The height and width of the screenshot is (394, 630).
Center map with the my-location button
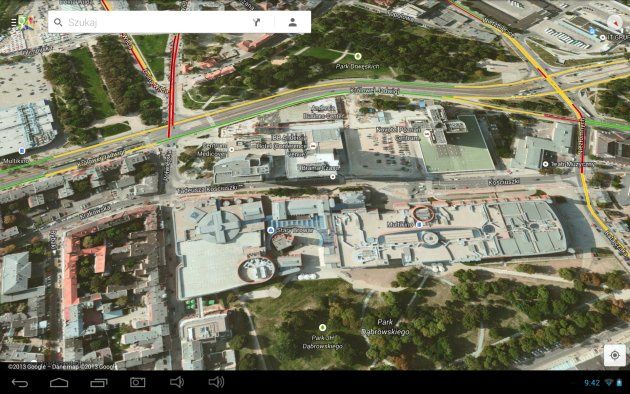pos(614,355)
